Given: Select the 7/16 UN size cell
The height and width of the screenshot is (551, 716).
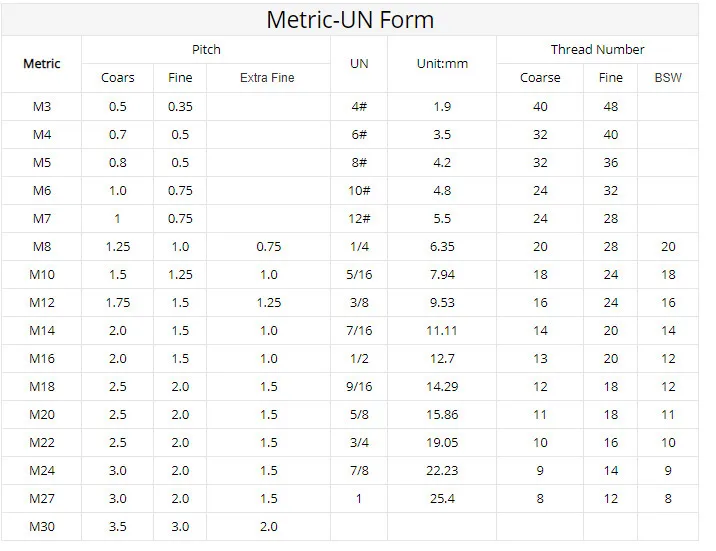Looking at the screenshot, I should pos(359,331).
